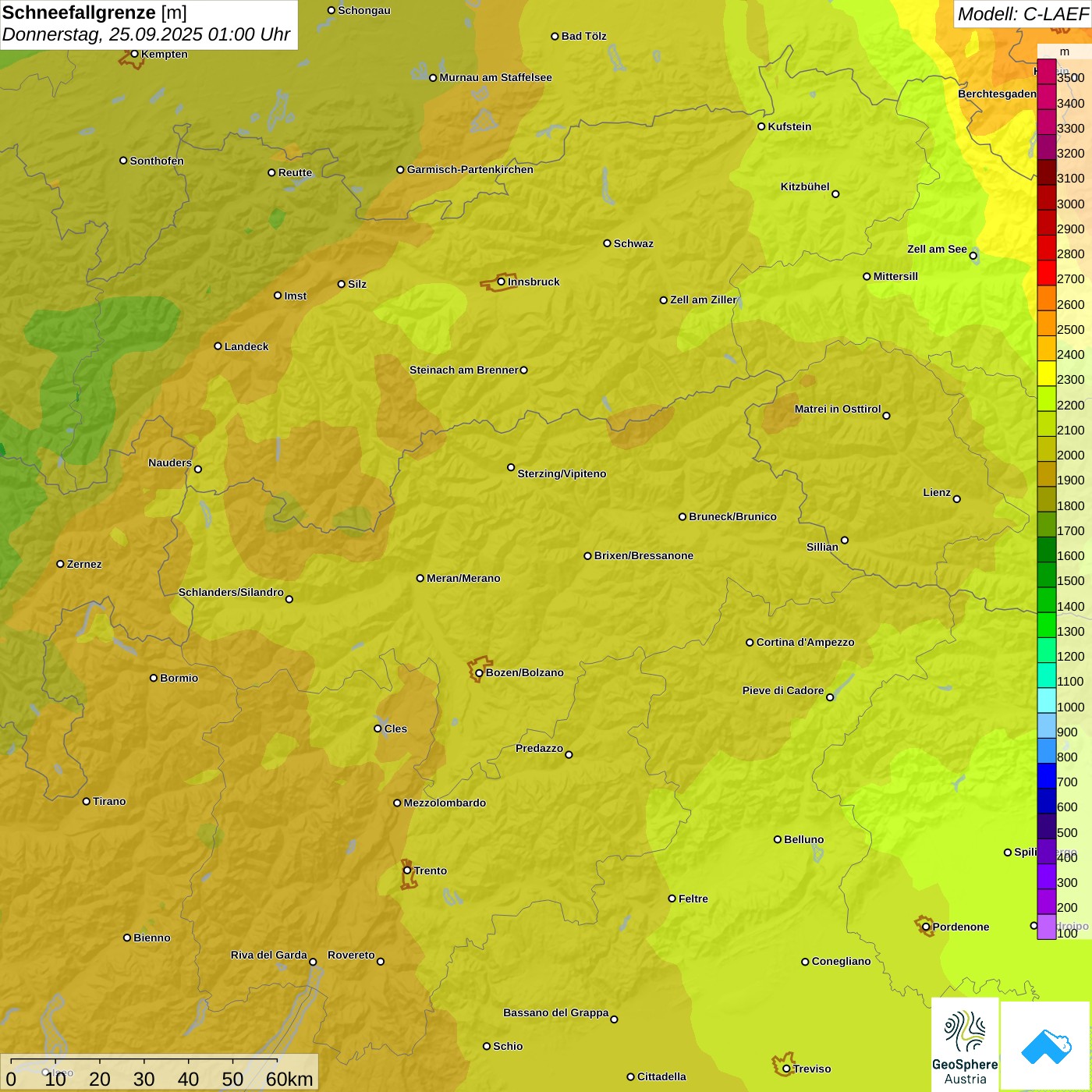The height and width of the screenshot is (1092, 1092).
Task: Click the Berchtesgaden label
Action: [x=997, y=94]
